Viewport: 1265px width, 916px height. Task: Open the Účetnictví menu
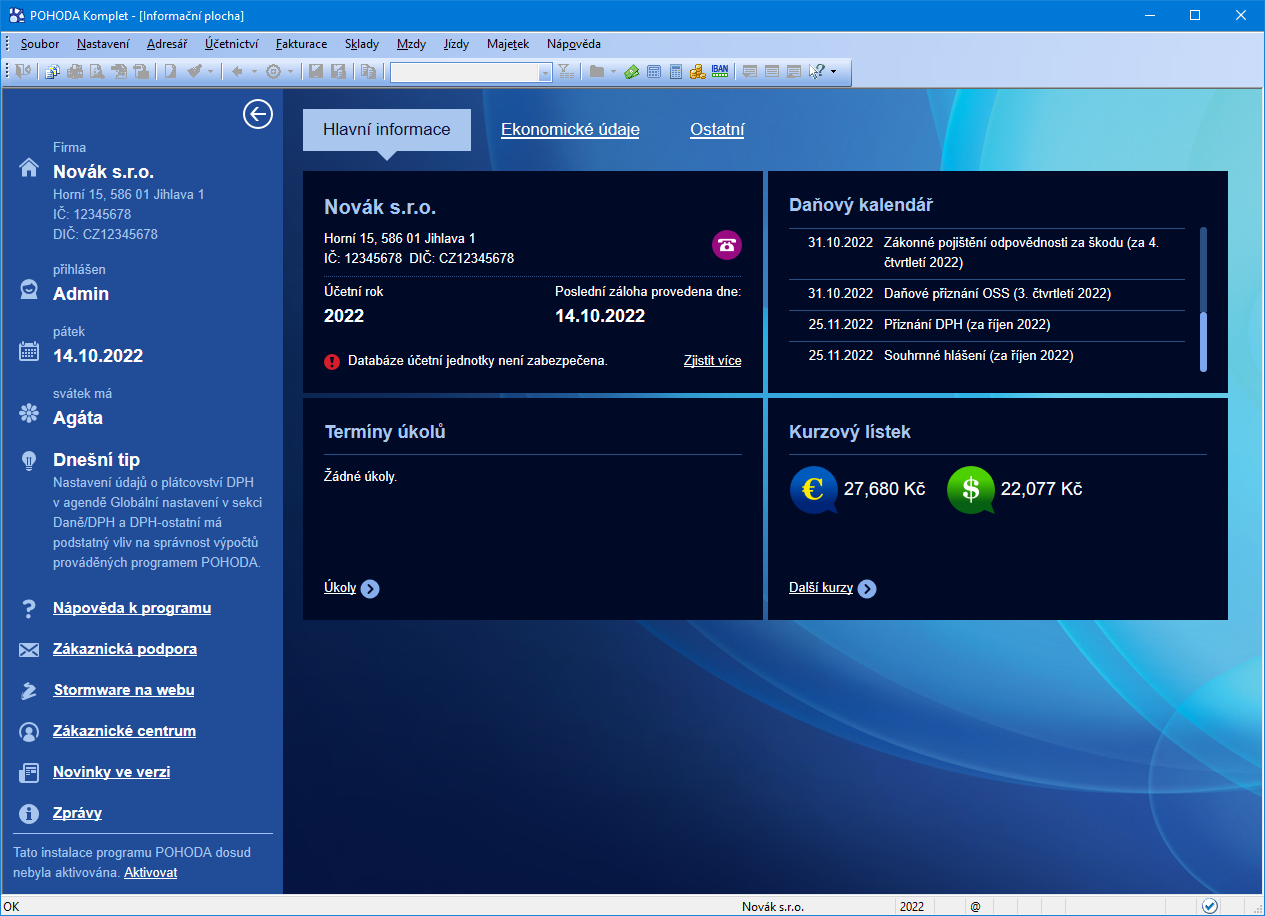coord(232,44)
